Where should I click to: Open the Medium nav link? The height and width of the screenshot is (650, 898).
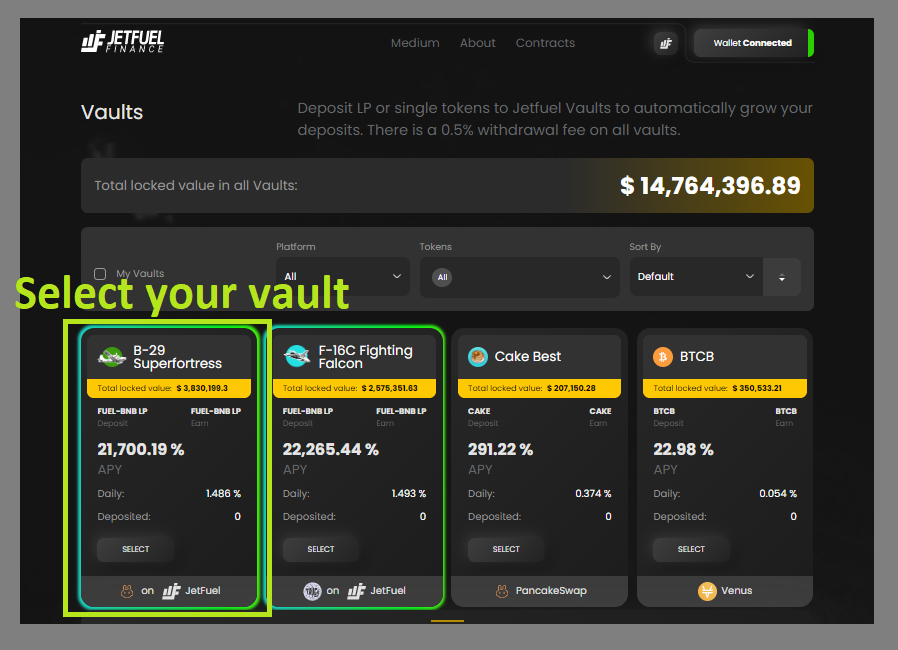click(415, 43)
